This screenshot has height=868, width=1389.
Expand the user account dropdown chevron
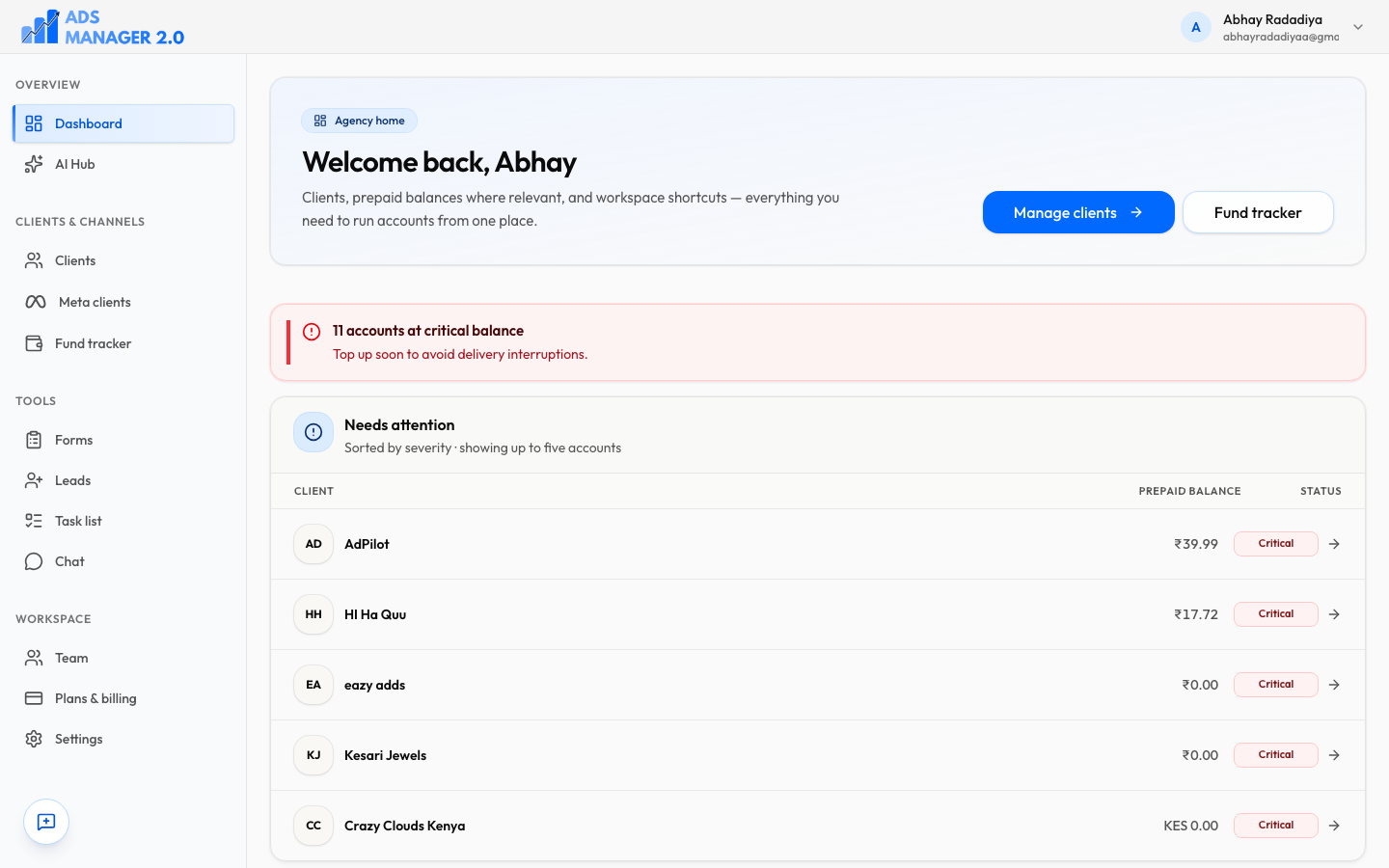point(1358,27)
